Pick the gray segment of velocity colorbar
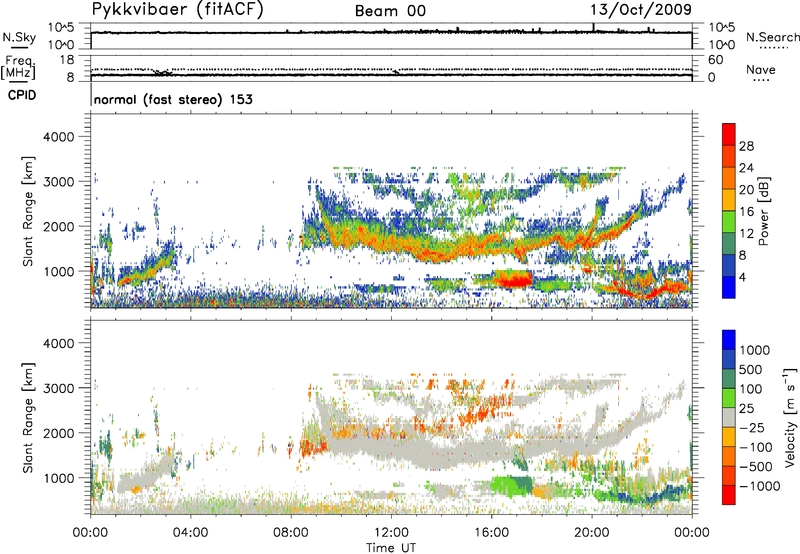 click(x=729, y=417)
